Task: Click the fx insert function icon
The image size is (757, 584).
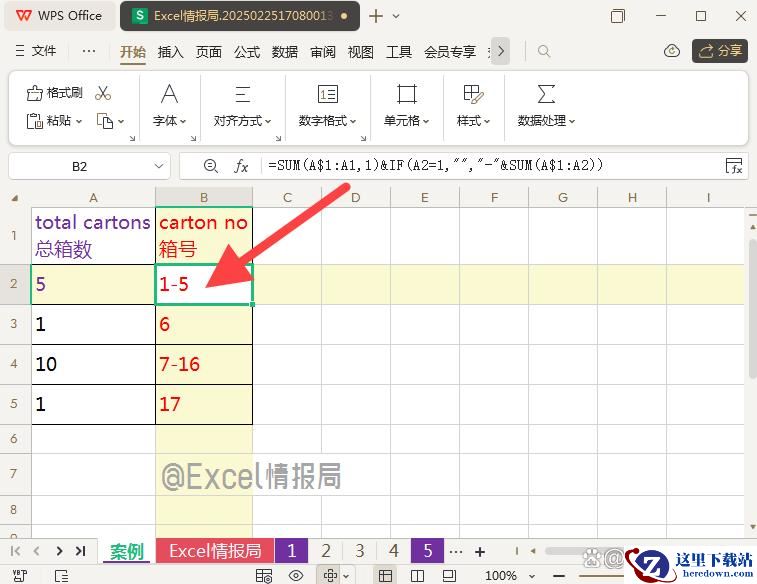Action: [241, 167]
